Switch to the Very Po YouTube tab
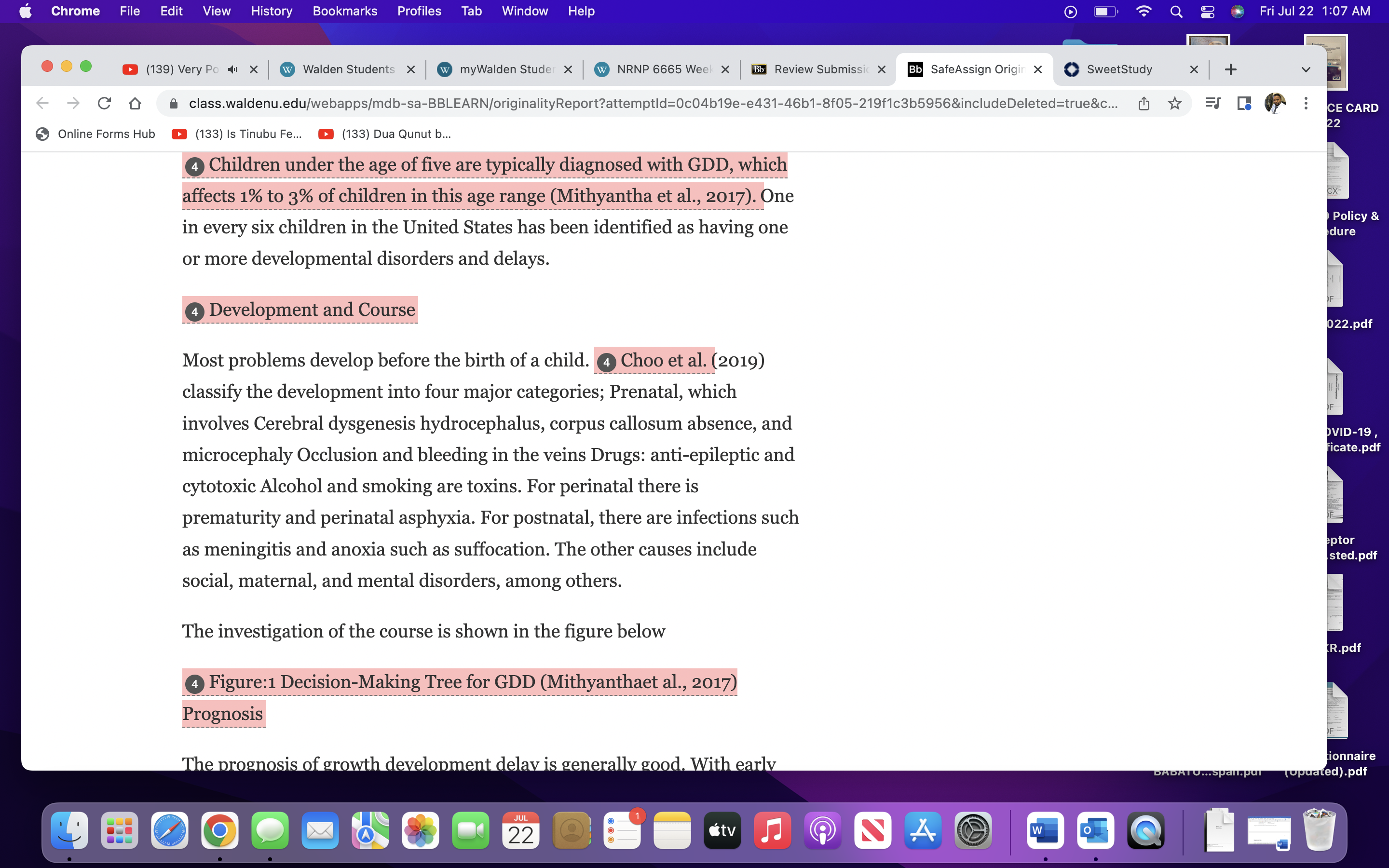 coord(181,69)
